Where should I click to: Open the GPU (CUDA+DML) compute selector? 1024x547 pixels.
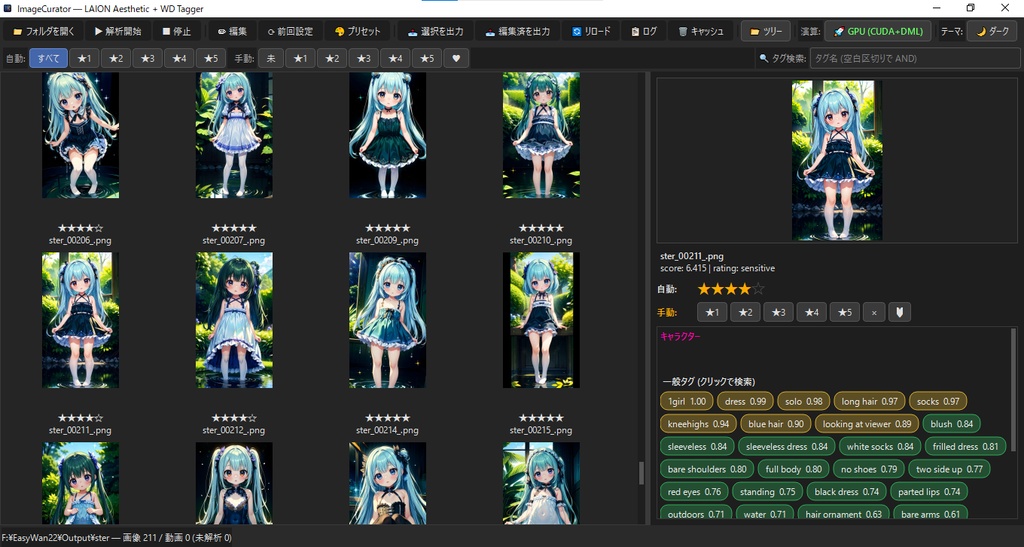(x=879, y=31)
